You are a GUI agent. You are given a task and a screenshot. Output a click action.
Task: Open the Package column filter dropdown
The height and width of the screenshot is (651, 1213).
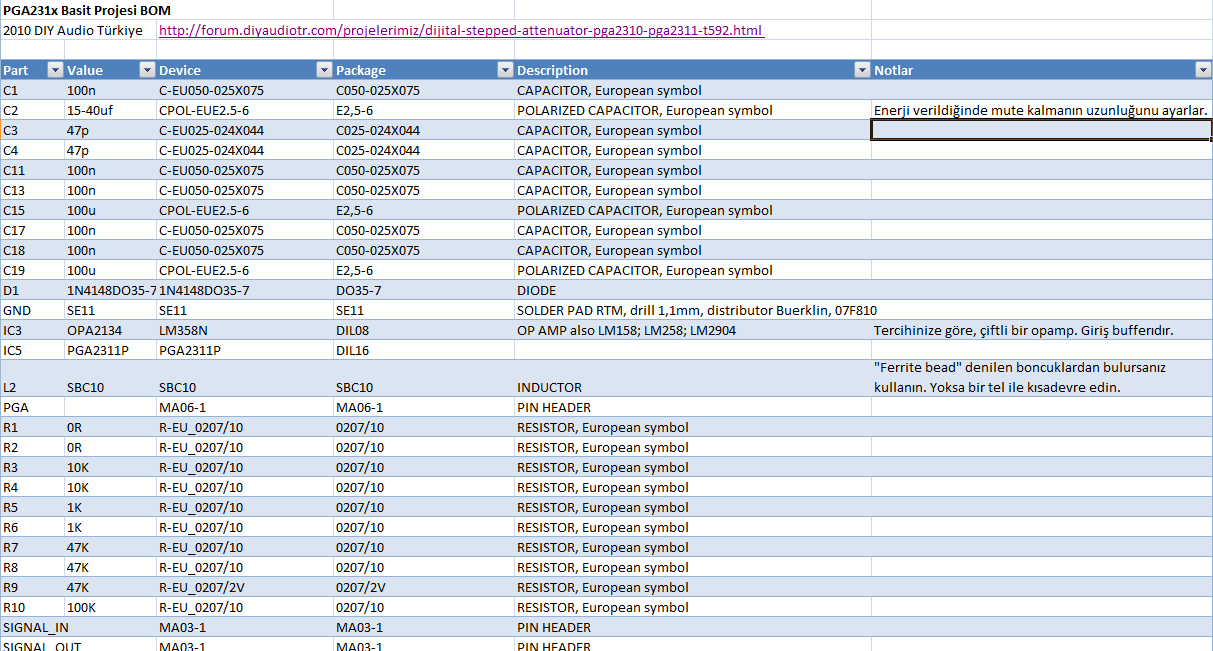pos(504,70)
